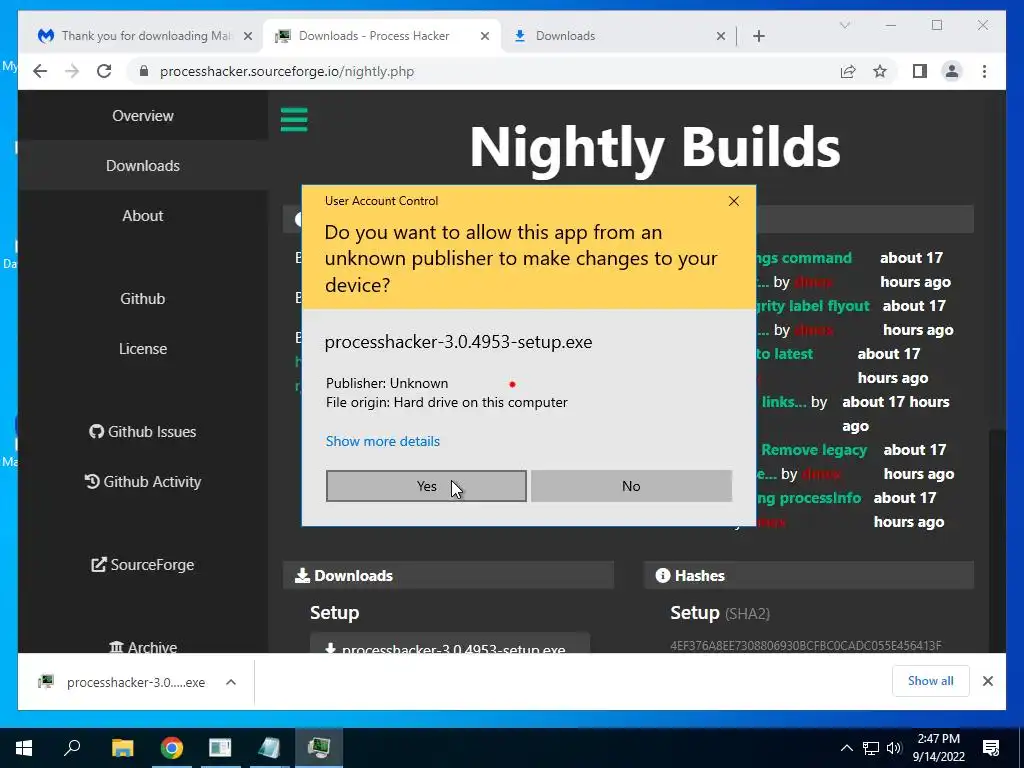Open the volume control icon
Screen dimensions: 1024x768
click(x=894, y=748)
